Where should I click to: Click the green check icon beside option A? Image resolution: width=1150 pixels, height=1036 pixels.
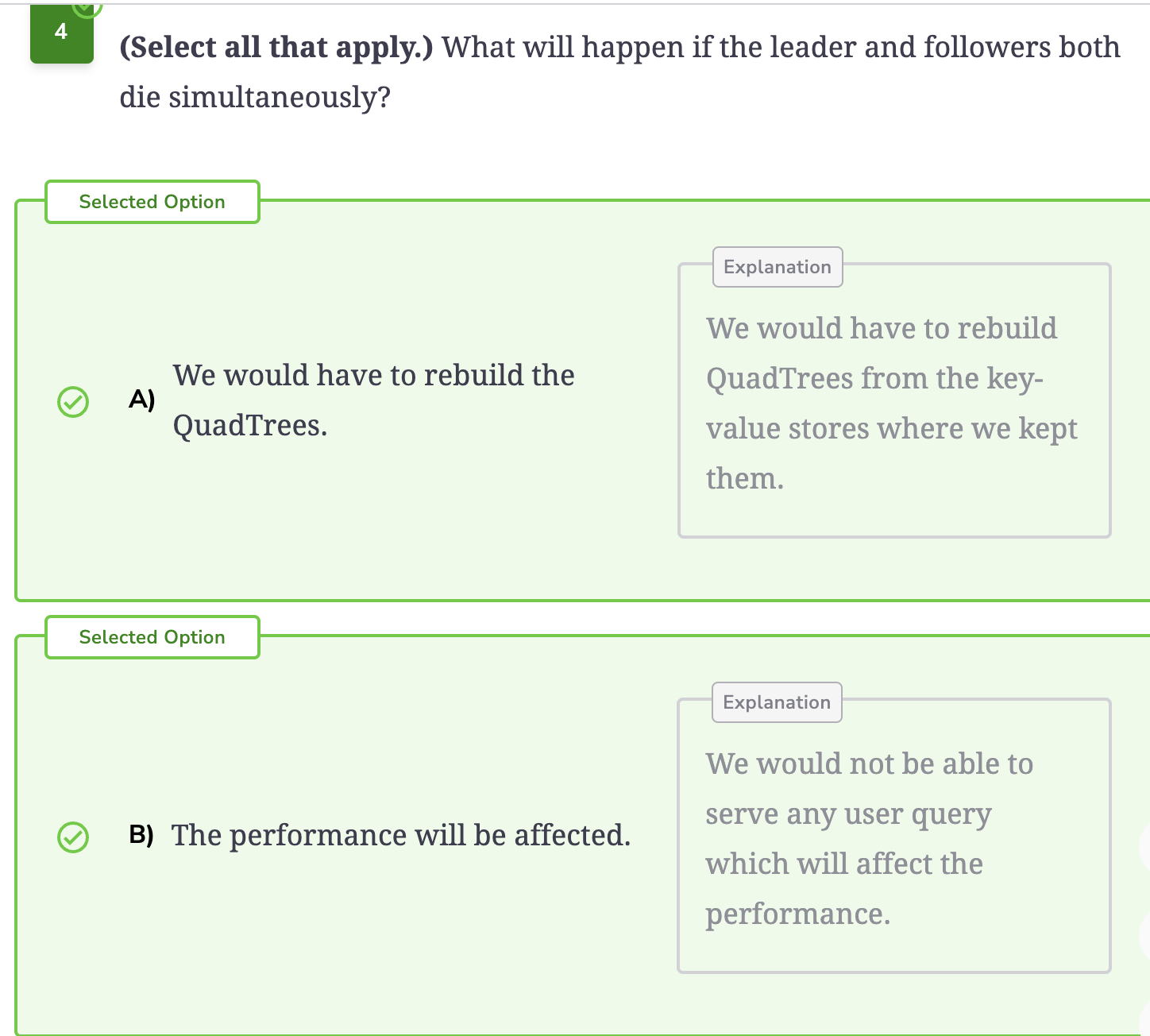click(73, 401)
